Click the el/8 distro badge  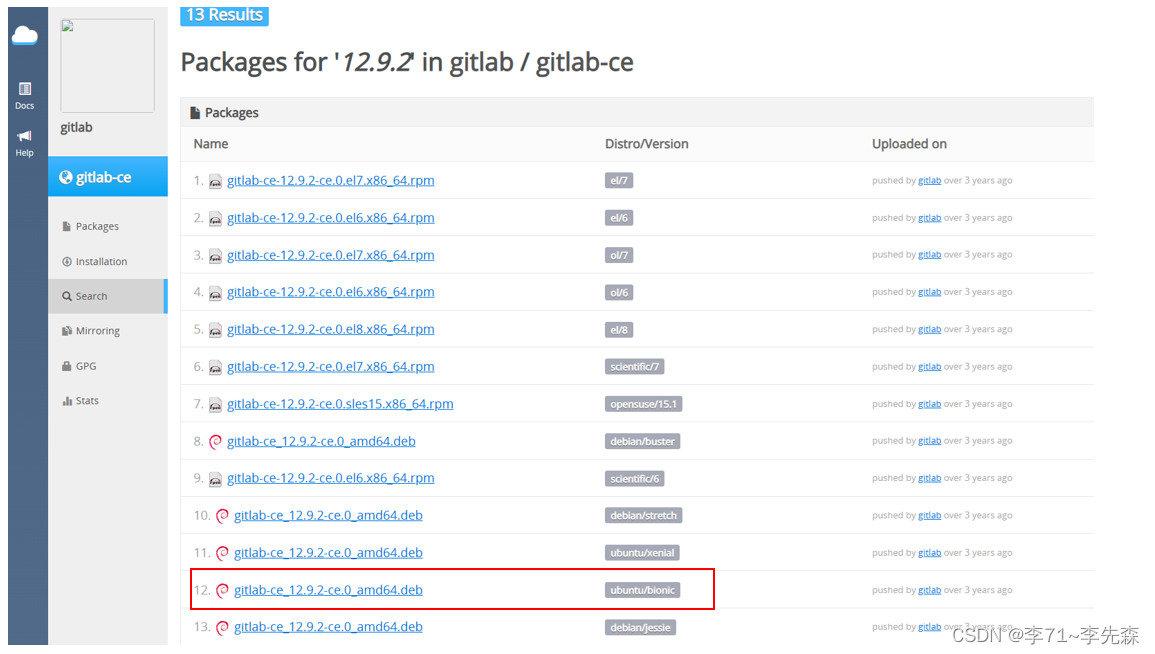pyautogui.click(x=619, y=330)
